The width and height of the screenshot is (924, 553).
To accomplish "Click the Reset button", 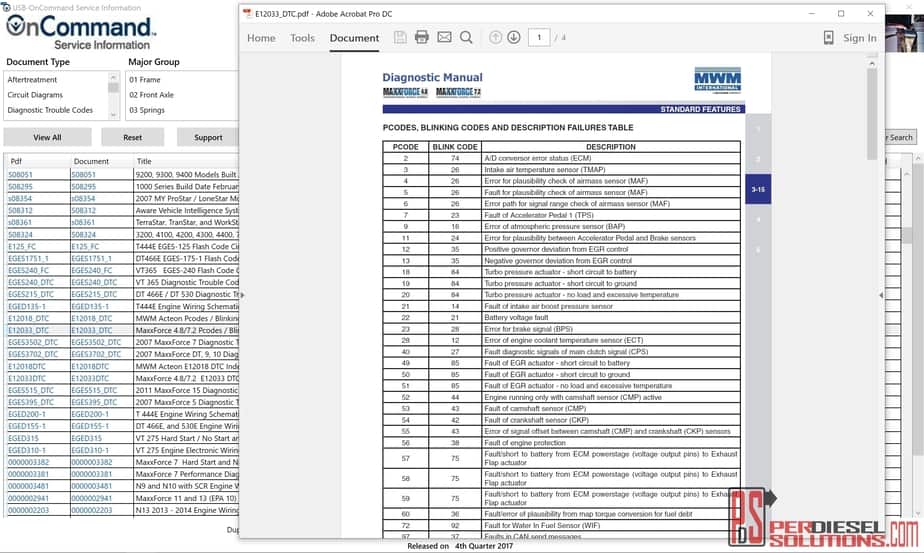I will 133,137.
